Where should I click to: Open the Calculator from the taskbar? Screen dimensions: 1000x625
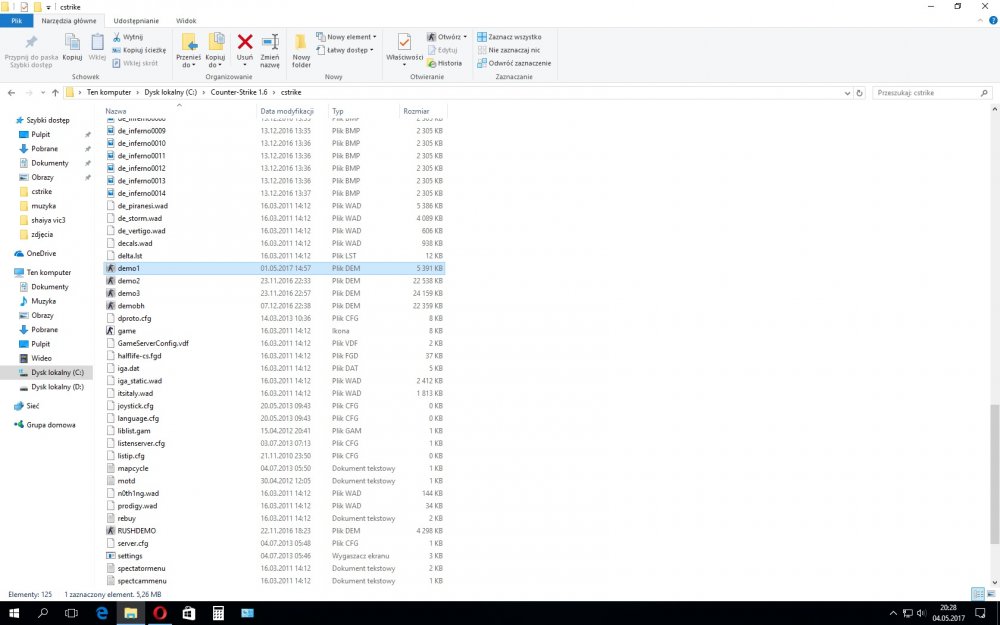point(218,613)
